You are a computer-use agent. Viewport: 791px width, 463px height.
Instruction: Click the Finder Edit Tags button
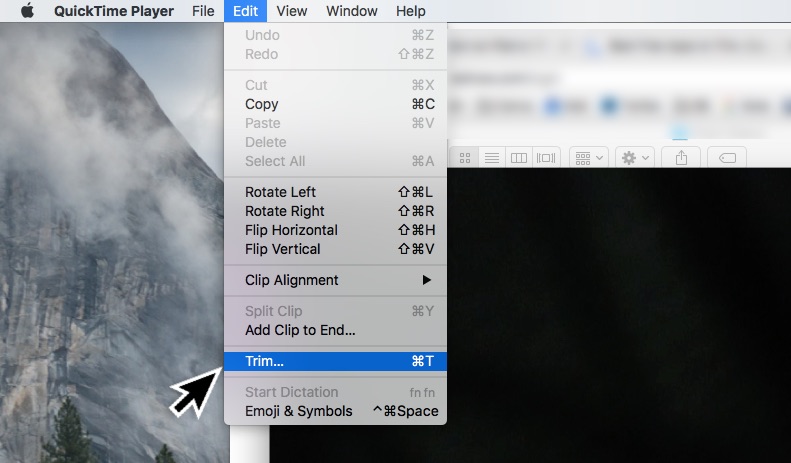pyautogui.click(x=727, y=158)
